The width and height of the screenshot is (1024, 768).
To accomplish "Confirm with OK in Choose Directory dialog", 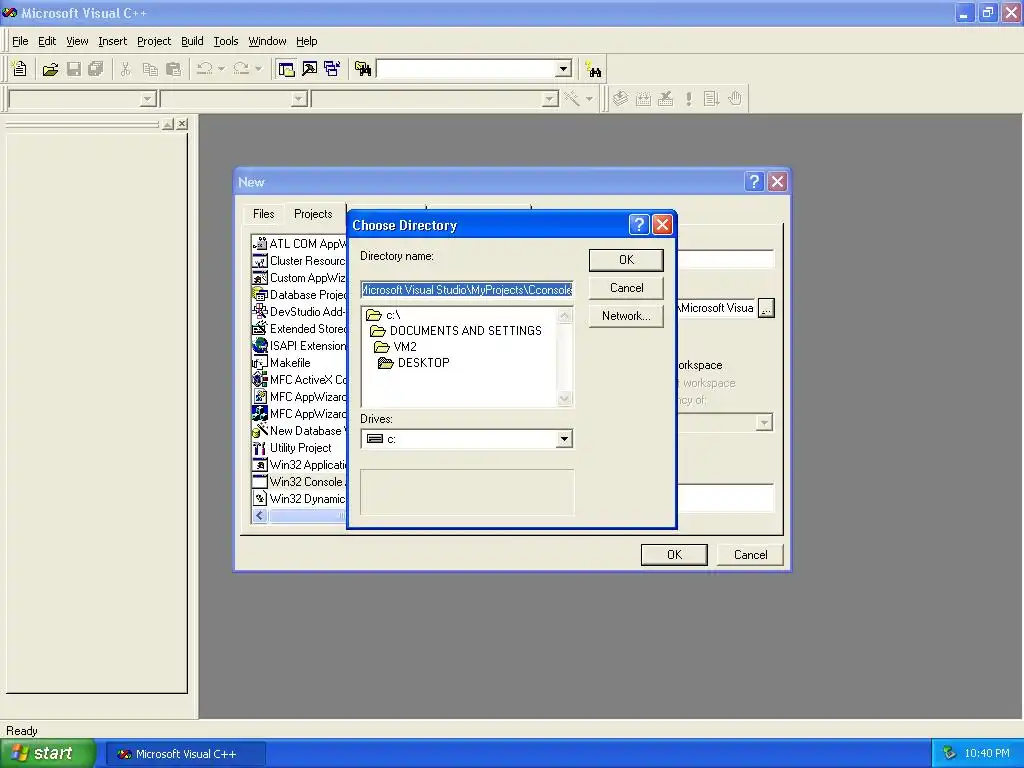I will [x=626, y=260].
